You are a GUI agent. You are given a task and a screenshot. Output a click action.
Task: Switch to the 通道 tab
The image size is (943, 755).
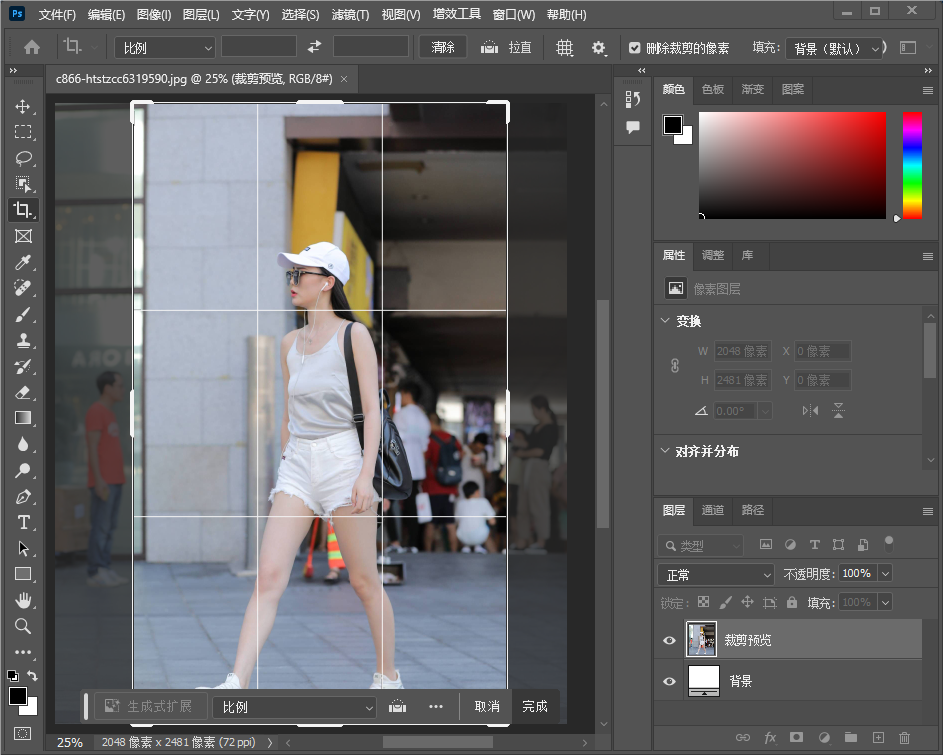coord(712,510)
